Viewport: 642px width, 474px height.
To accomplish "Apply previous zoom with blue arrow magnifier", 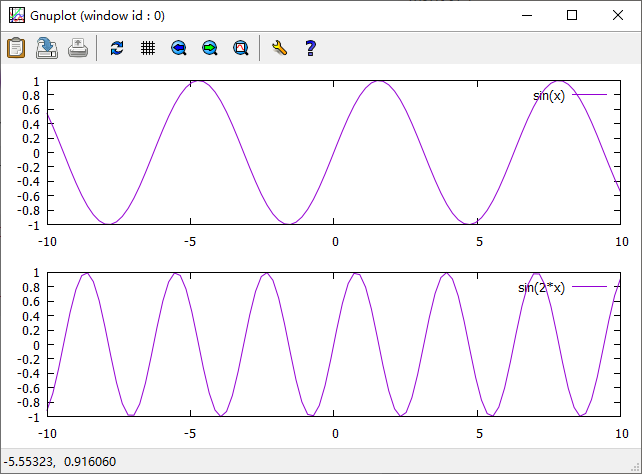I will pos(179,48).
